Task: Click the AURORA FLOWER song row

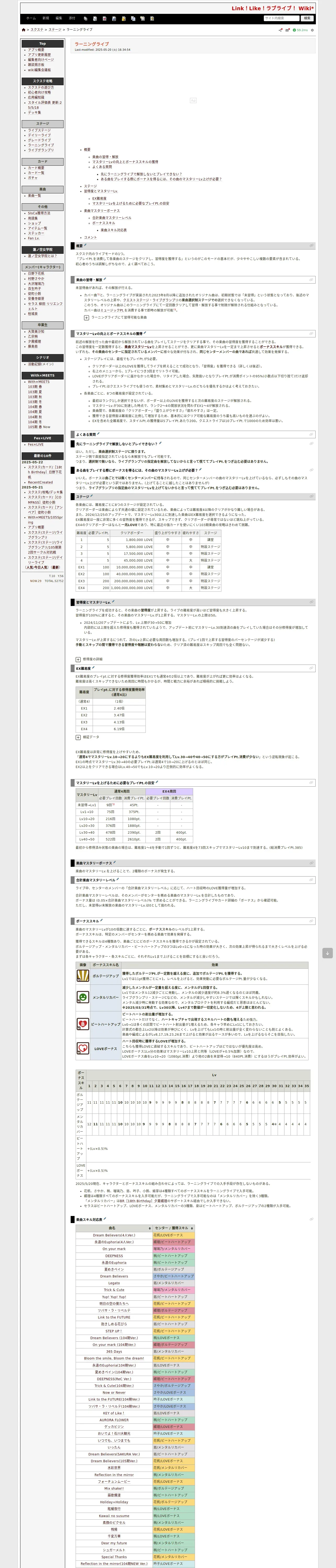Action: point(114,1420)
